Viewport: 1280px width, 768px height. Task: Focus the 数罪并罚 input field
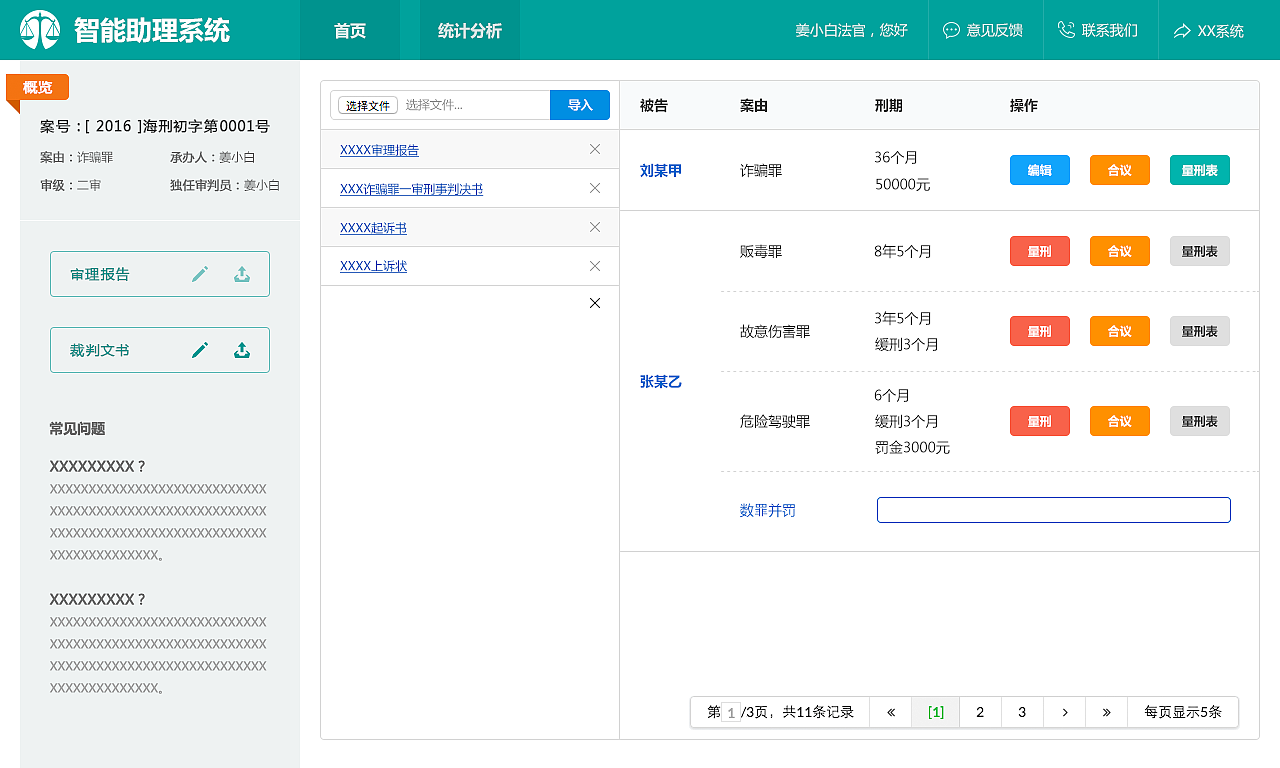pyautogui.click(x=1054, y=510)
